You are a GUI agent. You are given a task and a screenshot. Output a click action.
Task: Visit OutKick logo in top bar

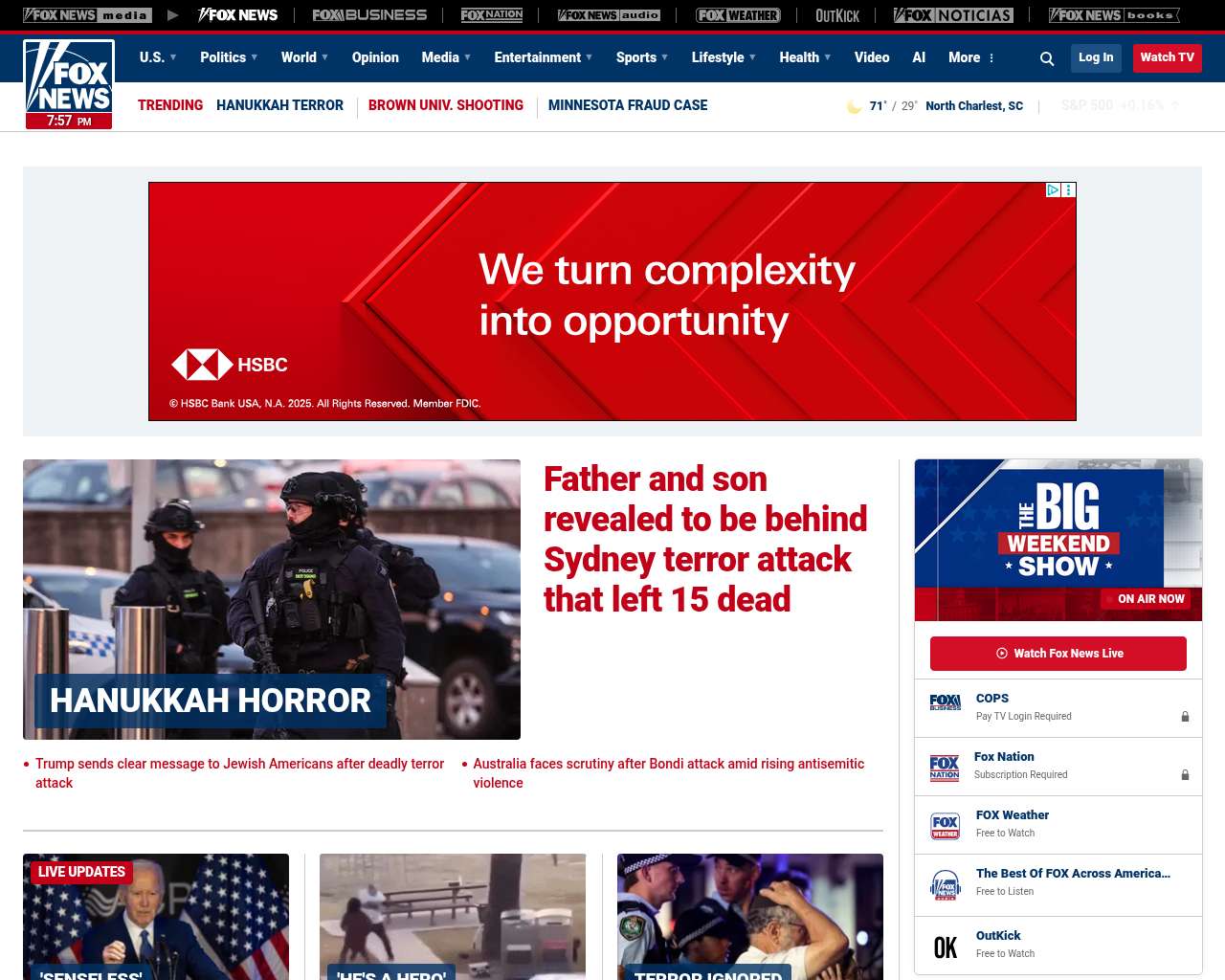tap(837, 15)
